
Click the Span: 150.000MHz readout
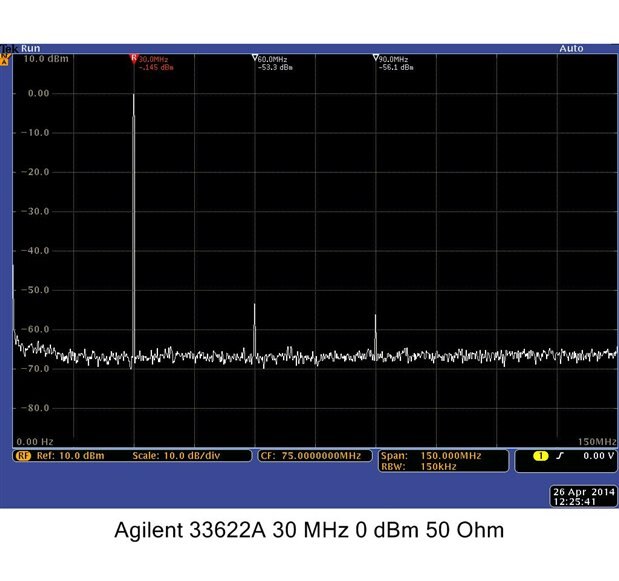point(431,456)
